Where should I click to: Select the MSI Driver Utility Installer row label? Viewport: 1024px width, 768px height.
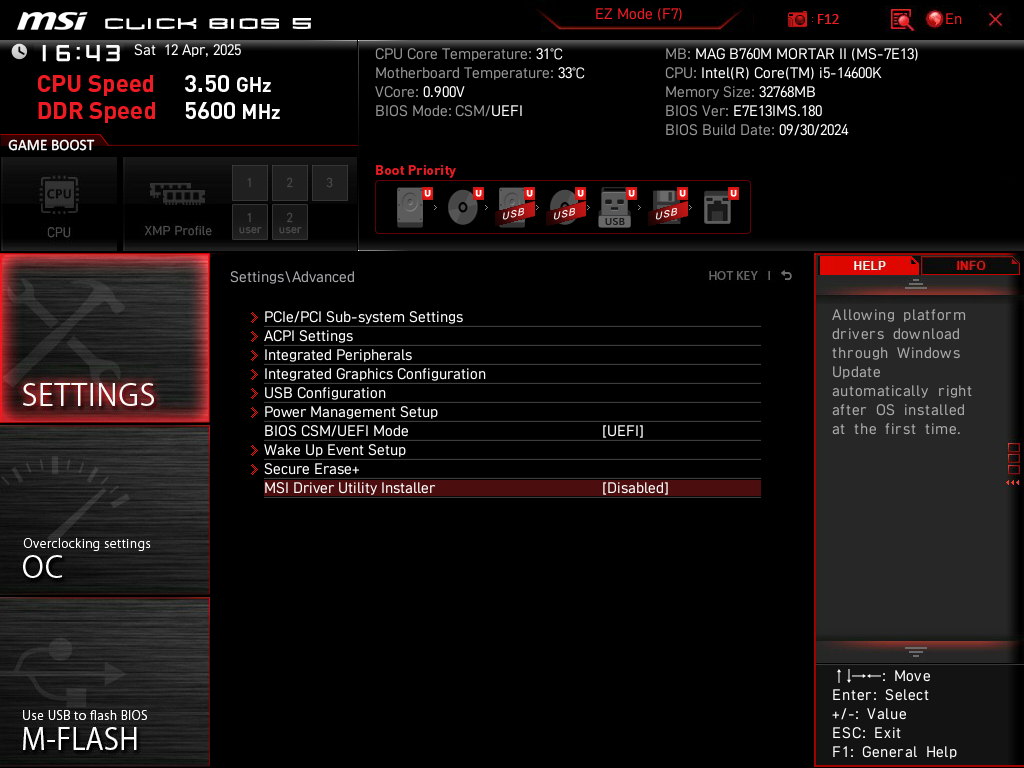[349, 488]
